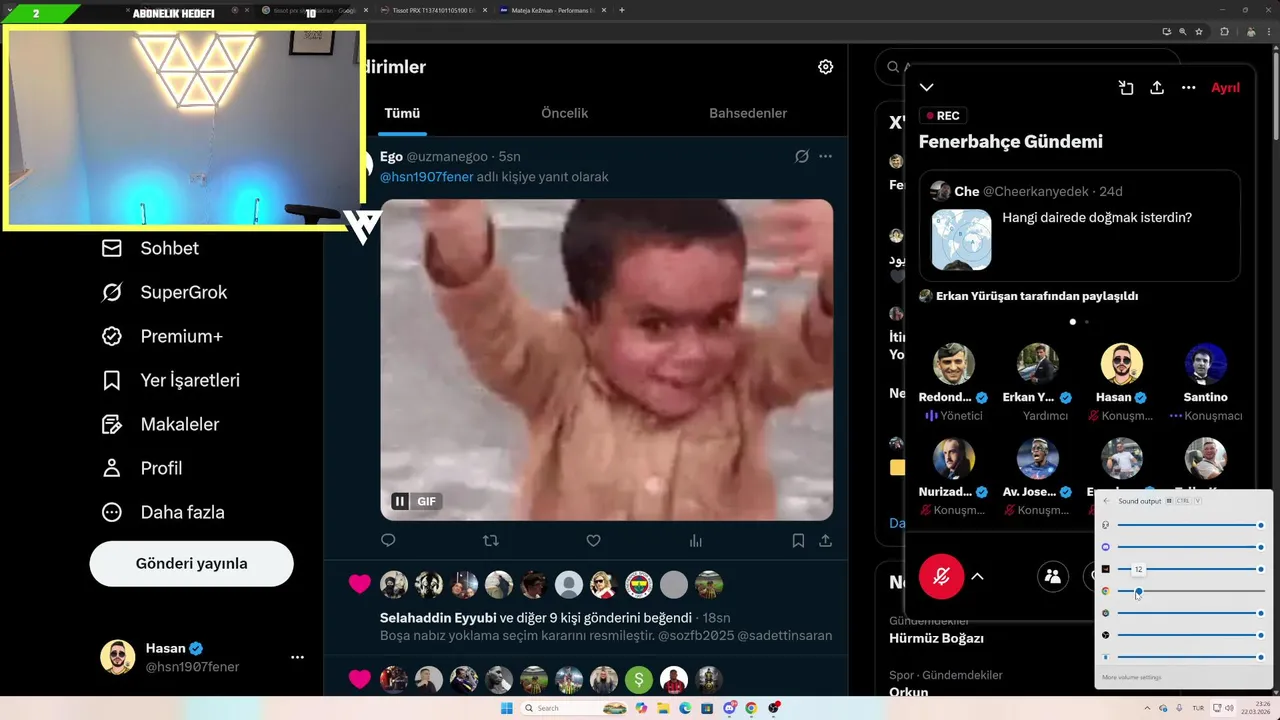Open Orkun trending topic
The height and width of the screenshot is (720, 1280).
(x=909, y=692)
